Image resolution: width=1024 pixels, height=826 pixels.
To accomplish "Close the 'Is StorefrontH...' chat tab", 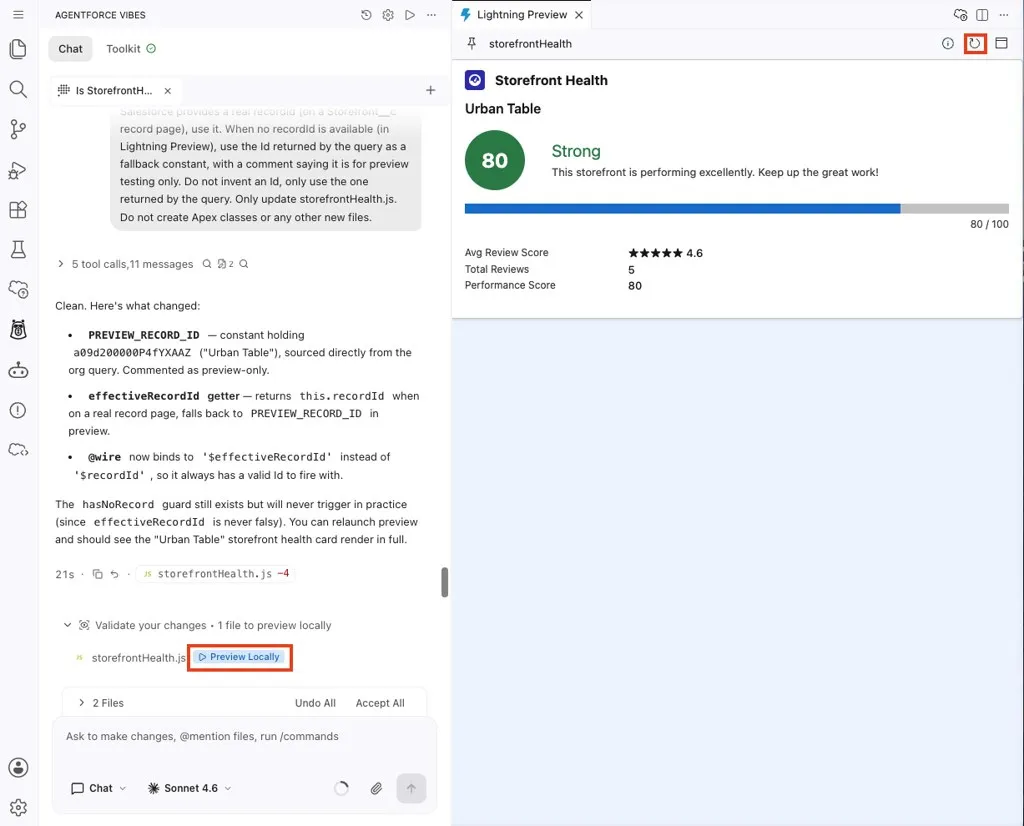I will pos(168,91).
